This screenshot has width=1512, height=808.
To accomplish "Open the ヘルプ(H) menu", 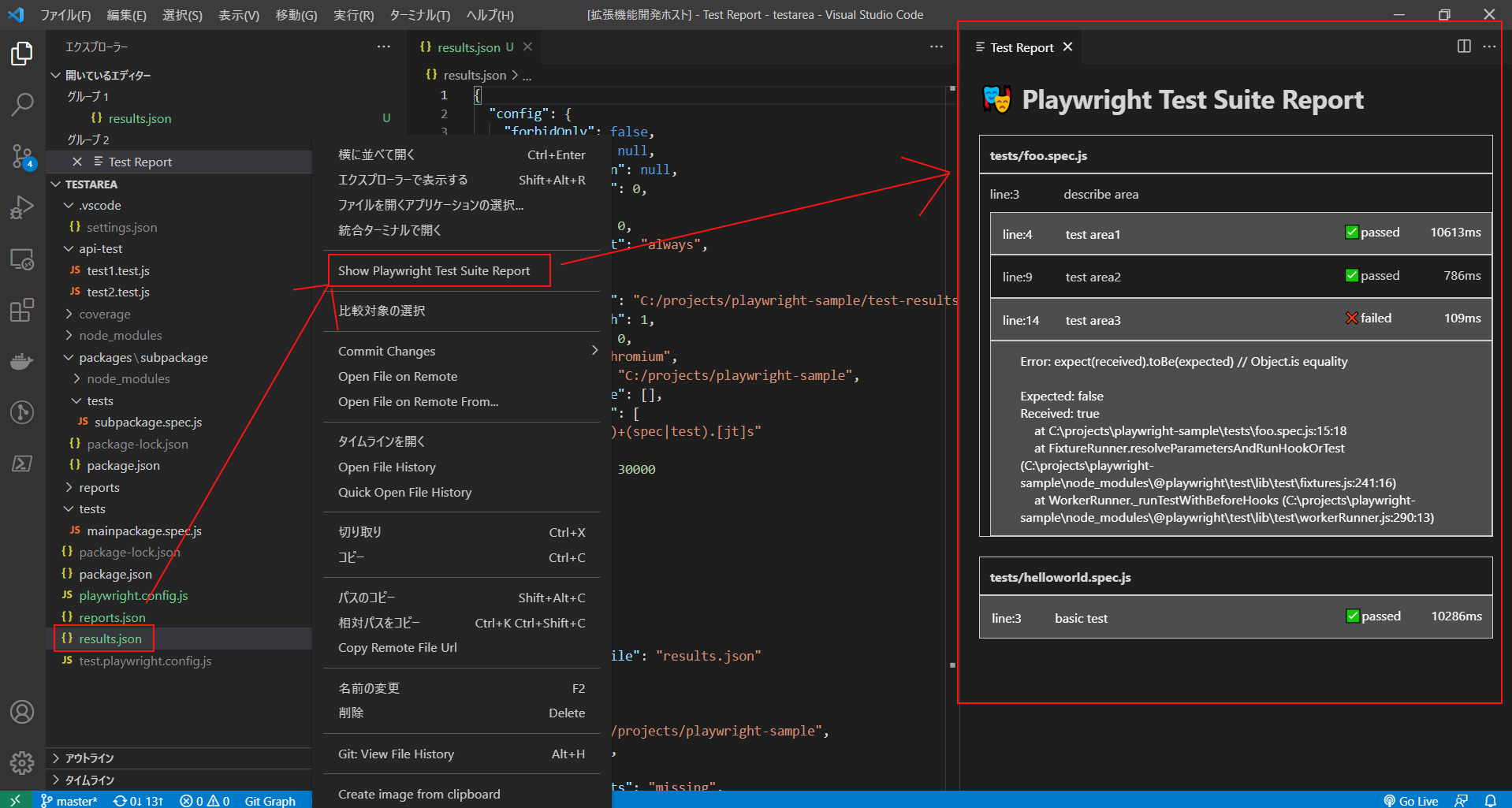I will [x=490, y=15].
